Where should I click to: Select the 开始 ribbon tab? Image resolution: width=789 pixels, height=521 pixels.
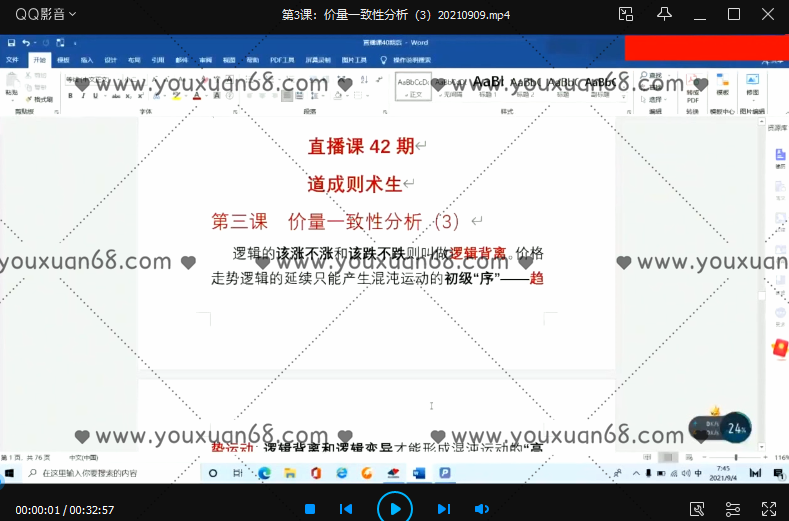point(39,60)
